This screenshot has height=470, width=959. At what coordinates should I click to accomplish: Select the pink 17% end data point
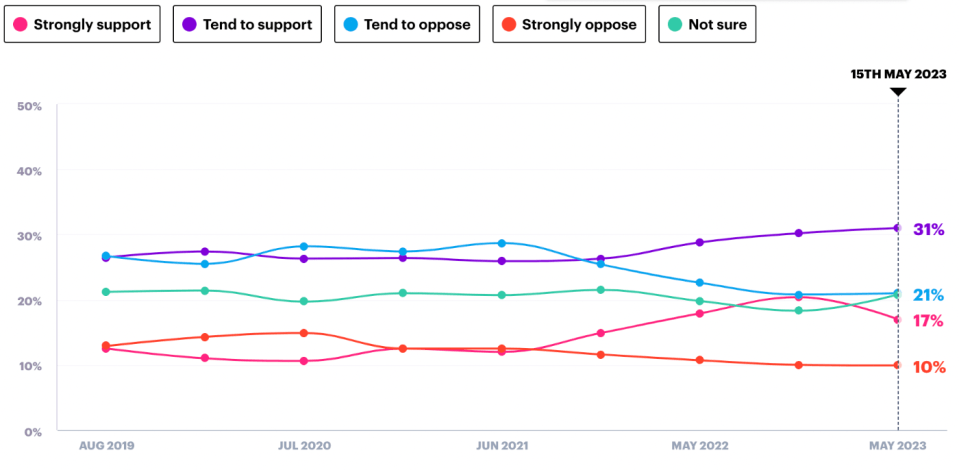click(x=898, y=319)
